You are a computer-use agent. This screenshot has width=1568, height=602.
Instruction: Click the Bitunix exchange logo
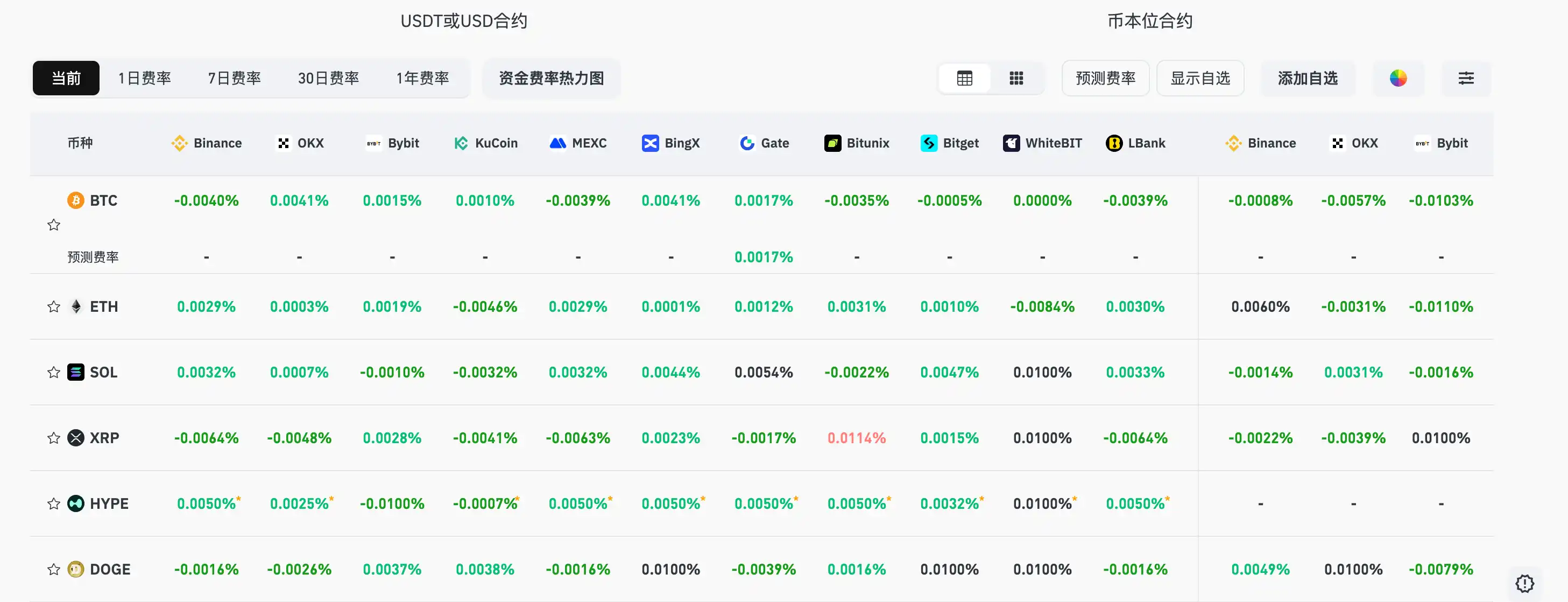click(x=832, y=143)
